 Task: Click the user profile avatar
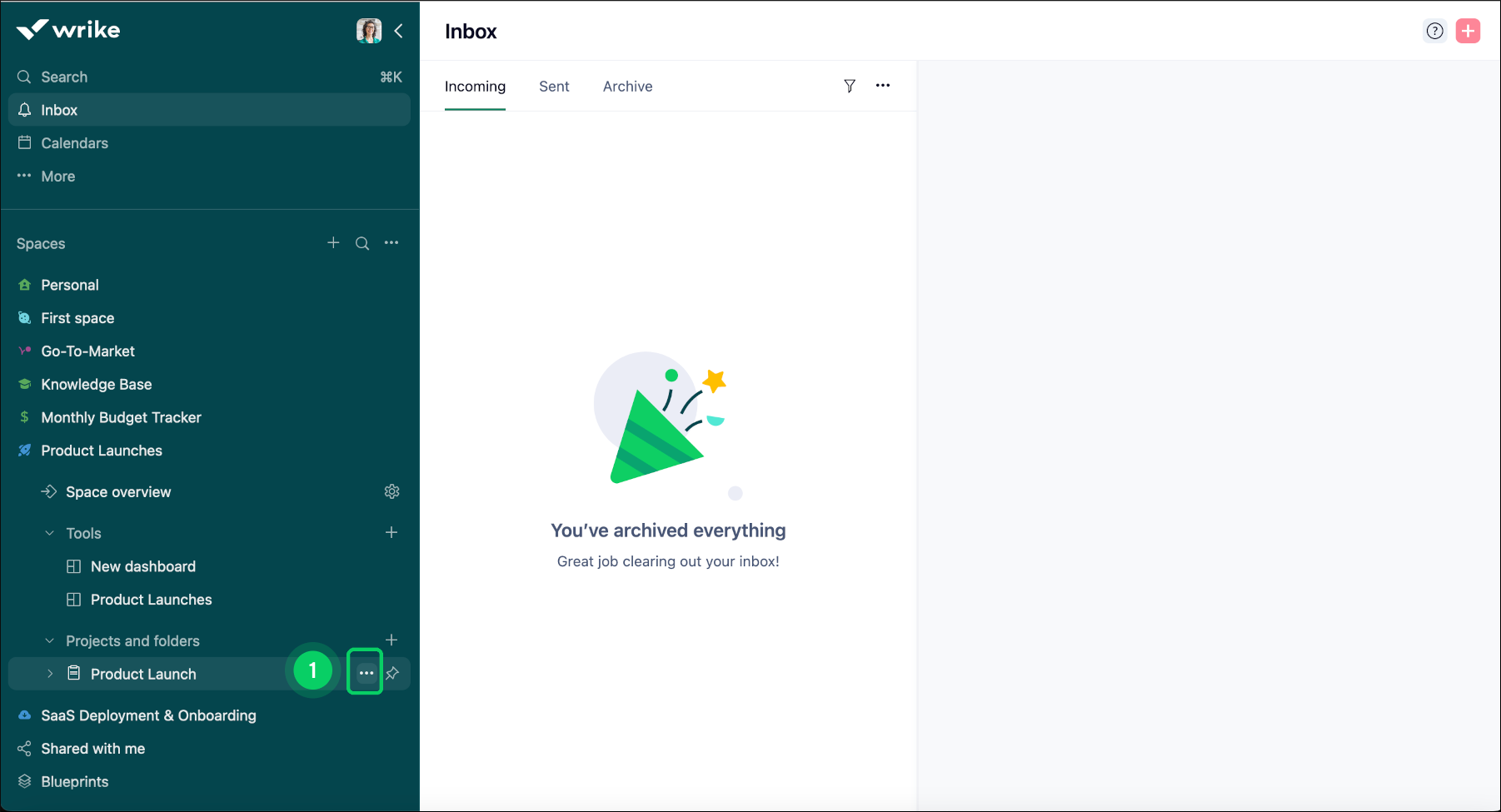coord(368,31)
